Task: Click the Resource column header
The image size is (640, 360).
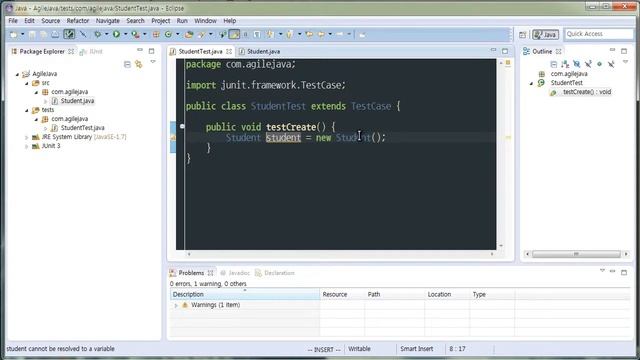Action: coord(342,294)
